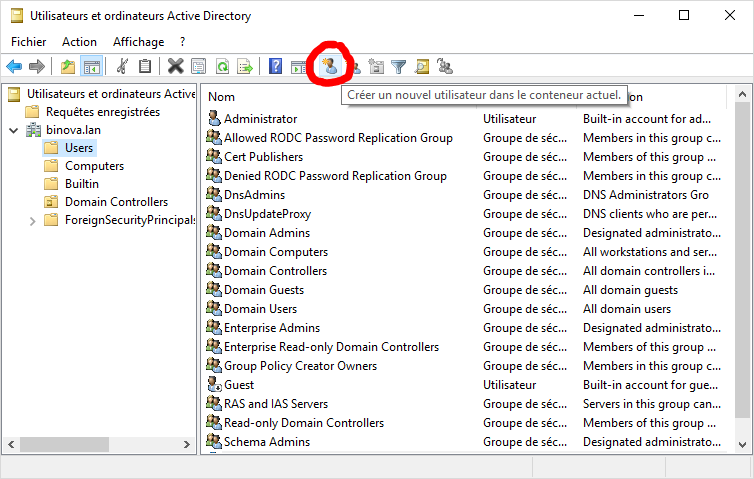Click the Export list toolbar icon
Viewport: 754px width, 479px height.
pyautogui.click(x=245, y=67)
